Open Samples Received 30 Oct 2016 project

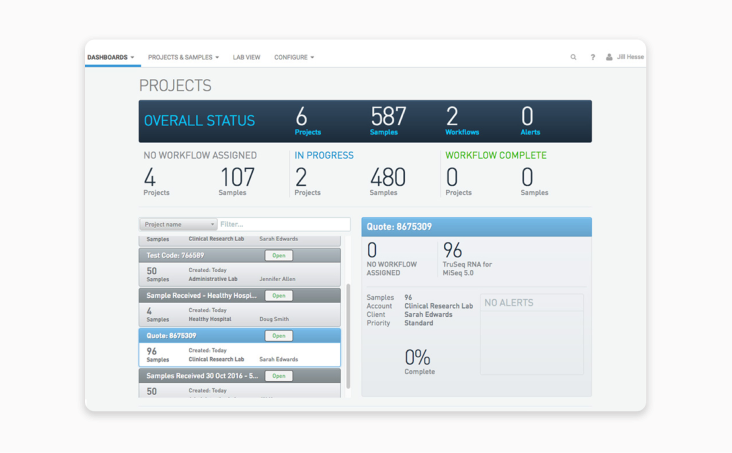coord(279,376)
